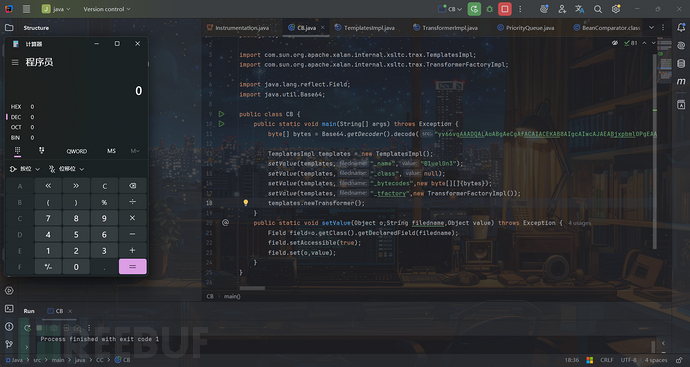Open the Notifications bell icon

pyautogui.click(x=681, y=27)
